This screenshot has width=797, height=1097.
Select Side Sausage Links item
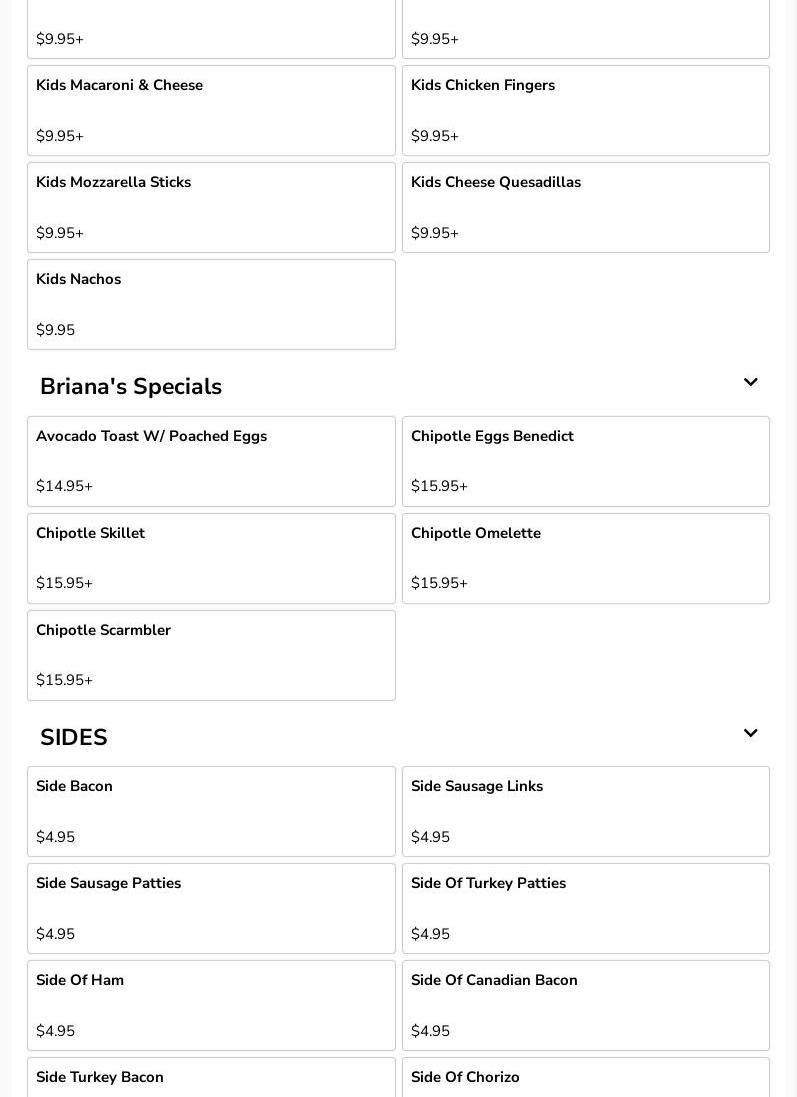click(585, 811)
